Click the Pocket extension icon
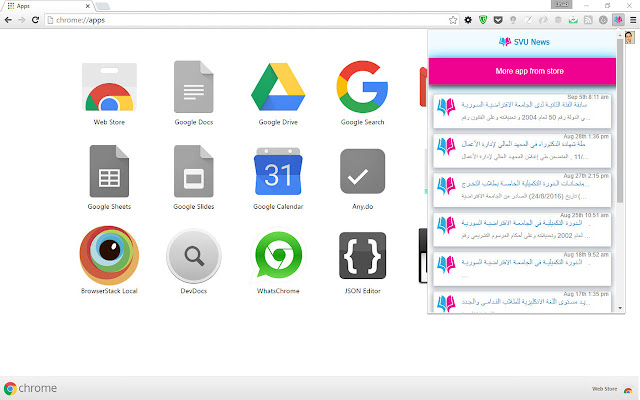640x400 pixels. 498,20
